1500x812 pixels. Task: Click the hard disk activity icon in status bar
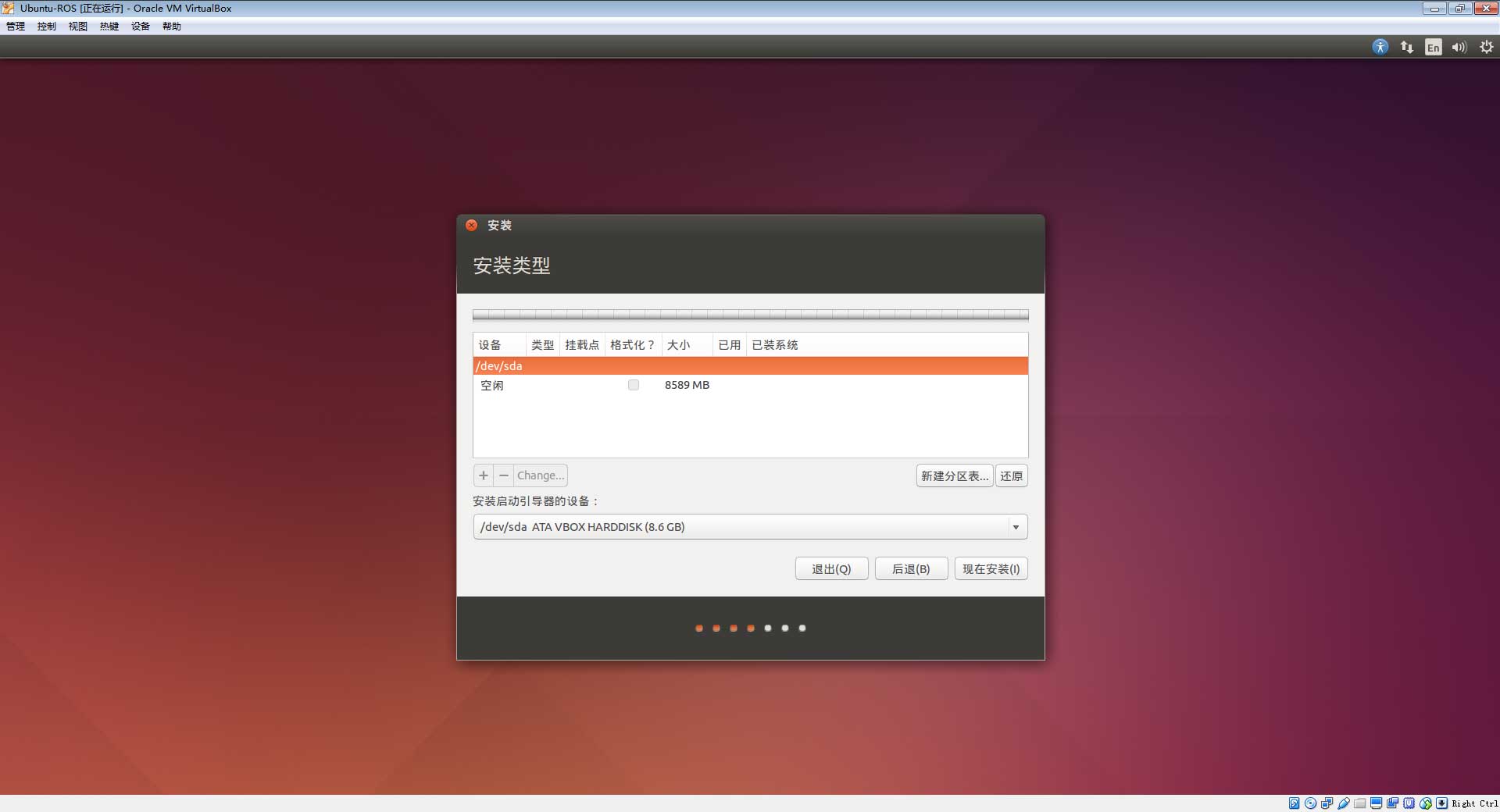pos(1294,803)
